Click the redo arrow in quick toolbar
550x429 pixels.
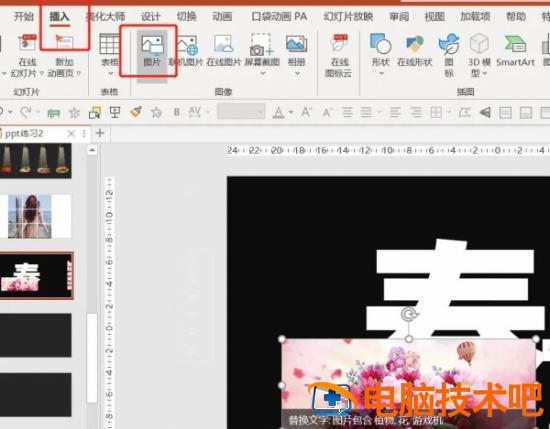[25, 112]
